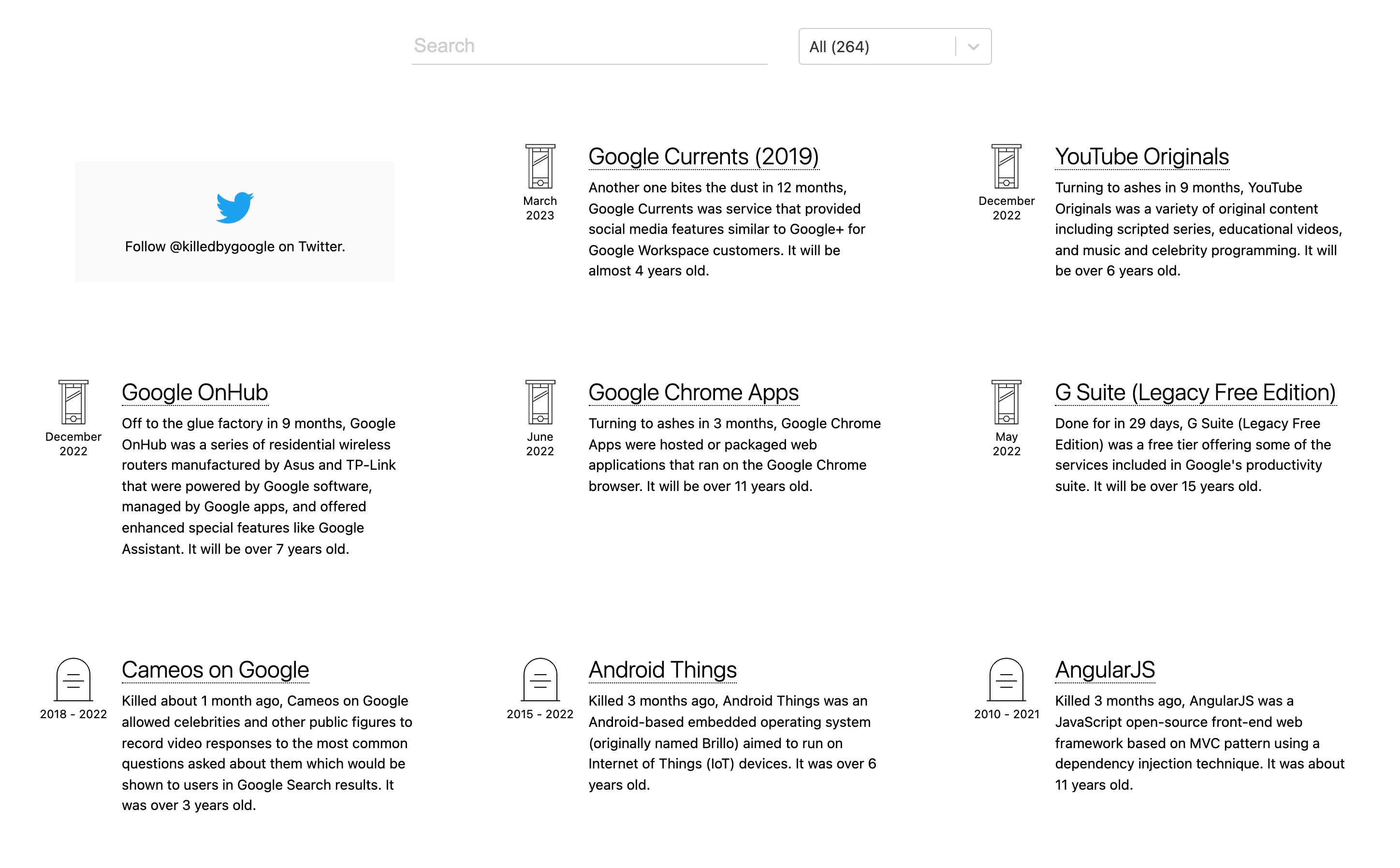The image size is (1400, 868).
Task: Click the March 2023 date label
Action: 540,208
